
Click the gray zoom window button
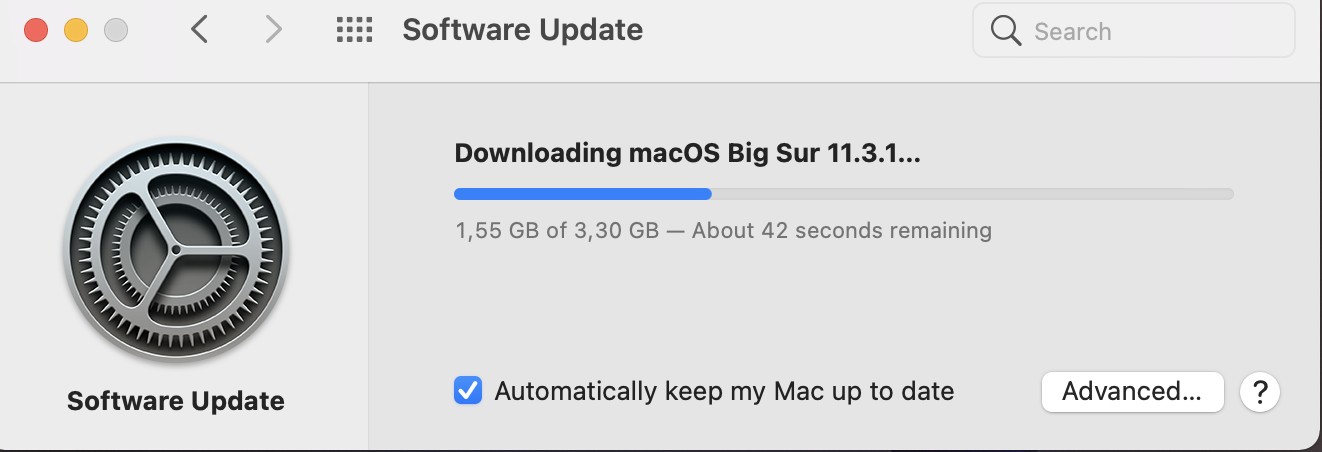click(x=116, y=30)
